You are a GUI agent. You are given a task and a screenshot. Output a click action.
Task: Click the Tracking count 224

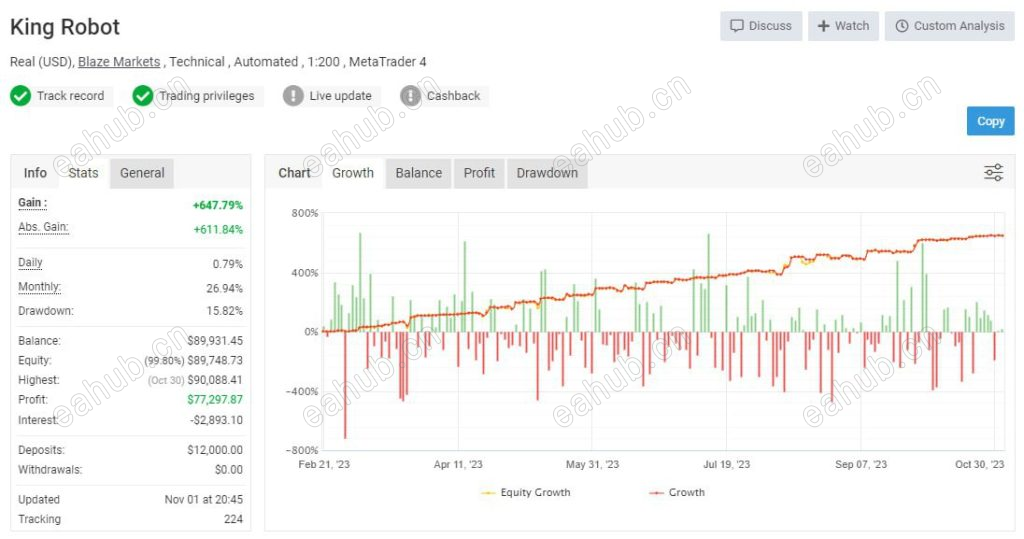[x=233, y=519]
